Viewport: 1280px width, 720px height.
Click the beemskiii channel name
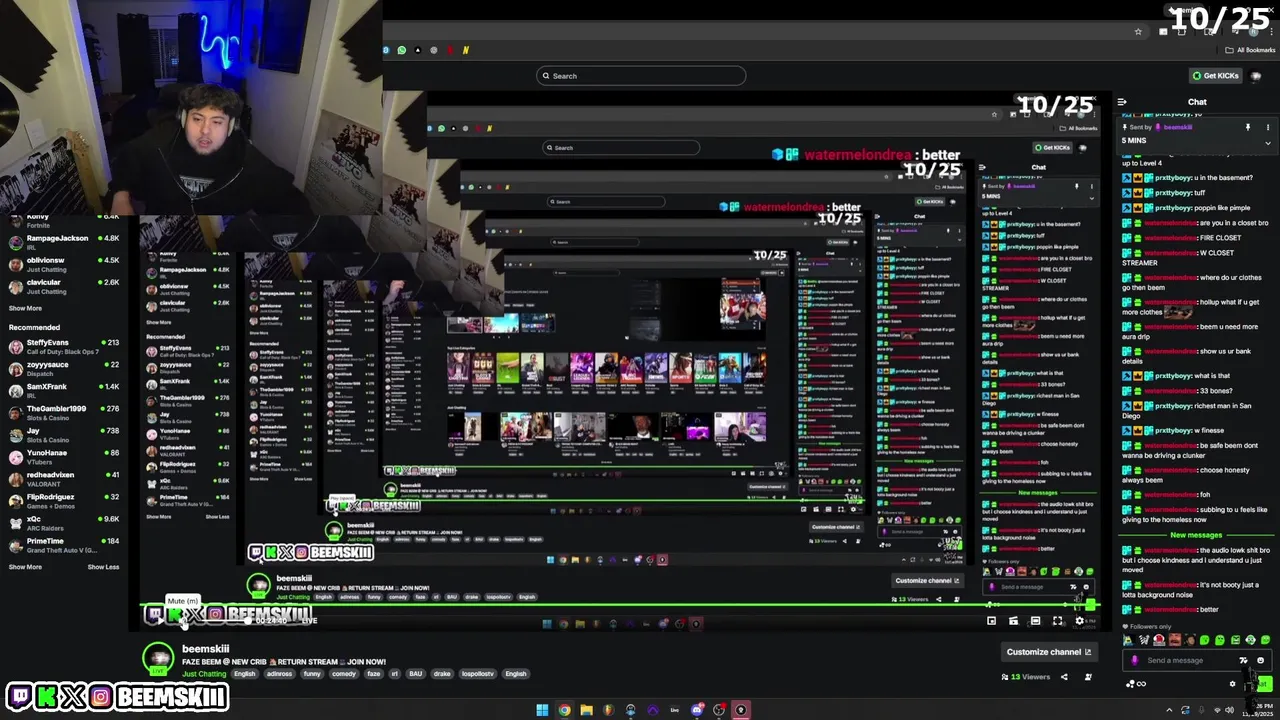point(206,649)
